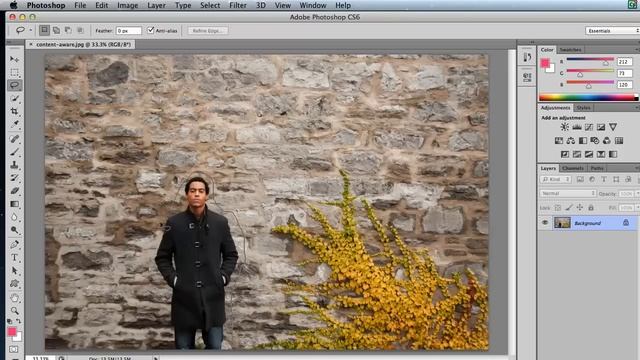The width and height of the screenshot is (640, 360).
Task: Select the Gradient tool
Action: click(14, 204)
